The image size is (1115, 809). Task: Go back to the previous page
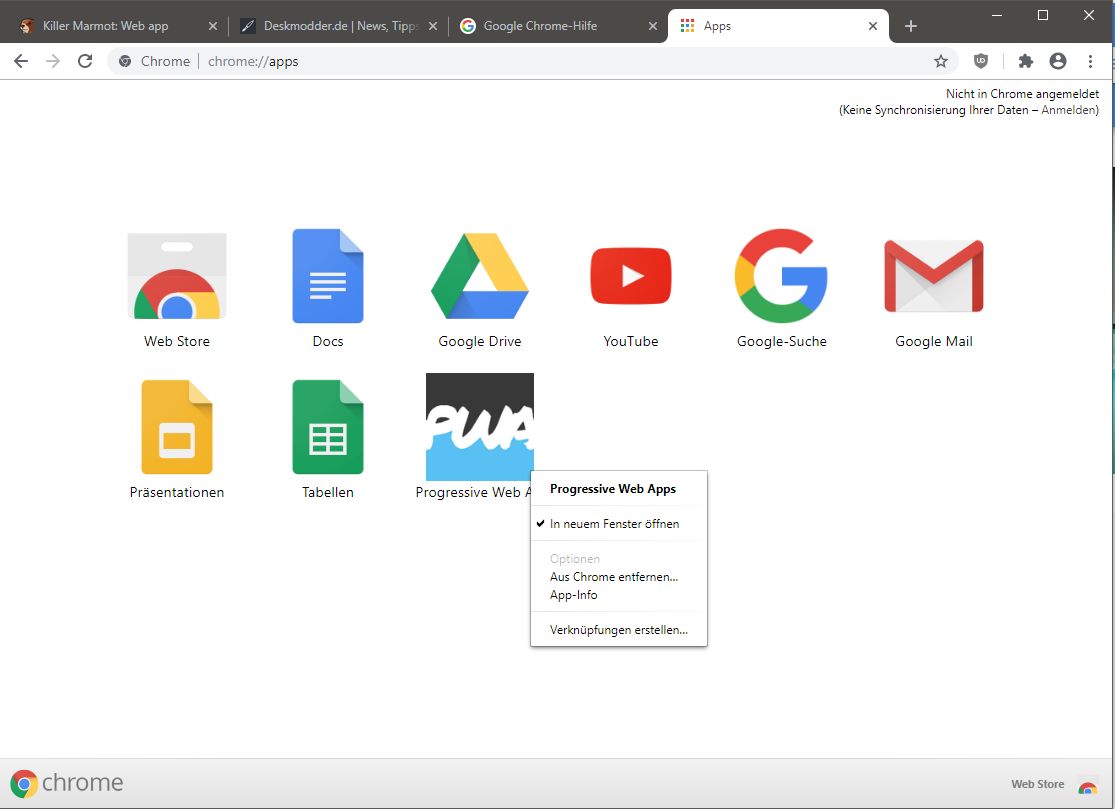coord(21,61)
